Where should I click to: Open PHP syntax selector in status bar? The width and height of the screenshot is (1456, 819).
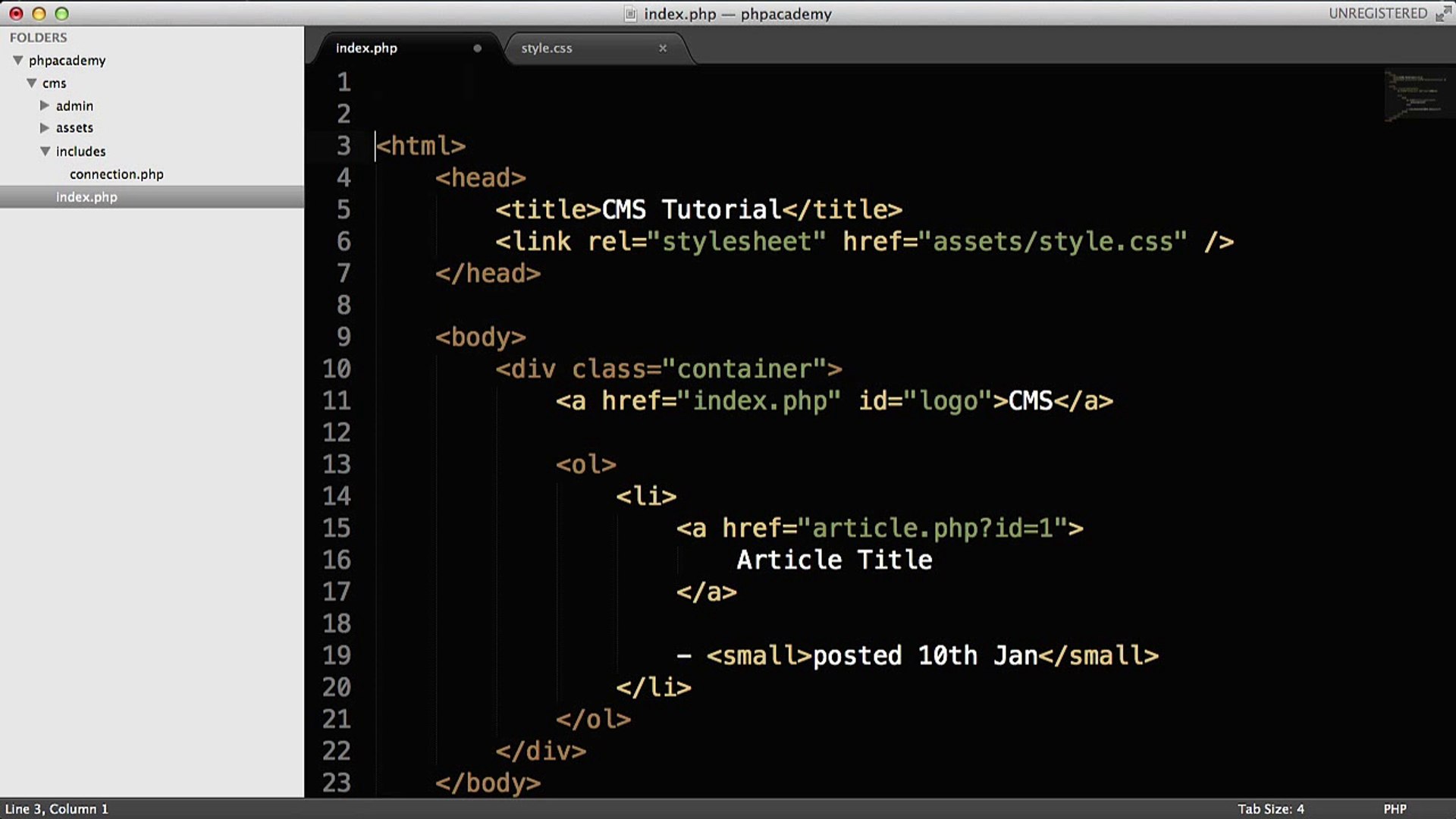click(x=1395, y=808)
